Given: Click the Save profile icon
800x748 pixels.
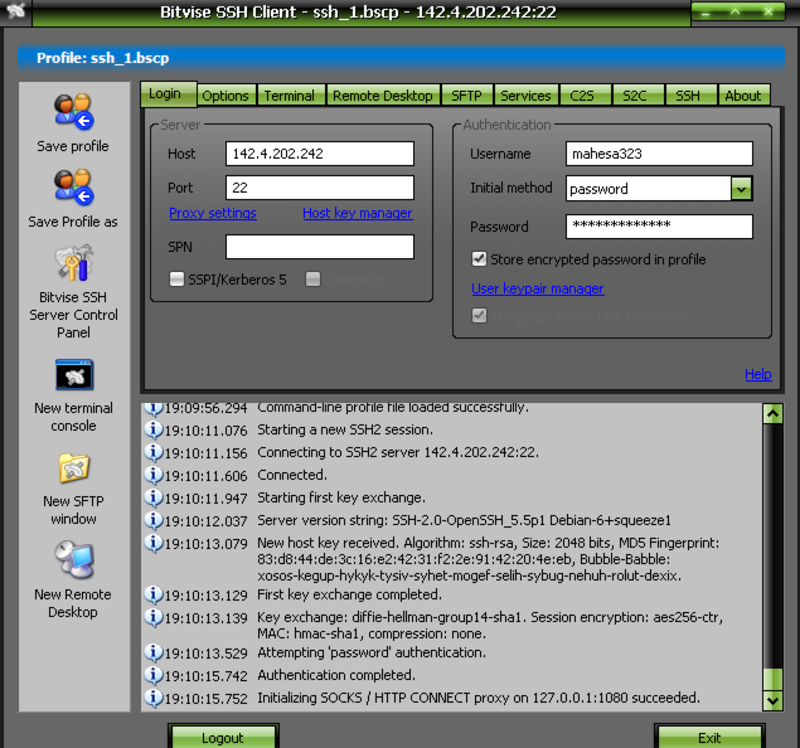Looking at the screenshot, I should (71, 110).
